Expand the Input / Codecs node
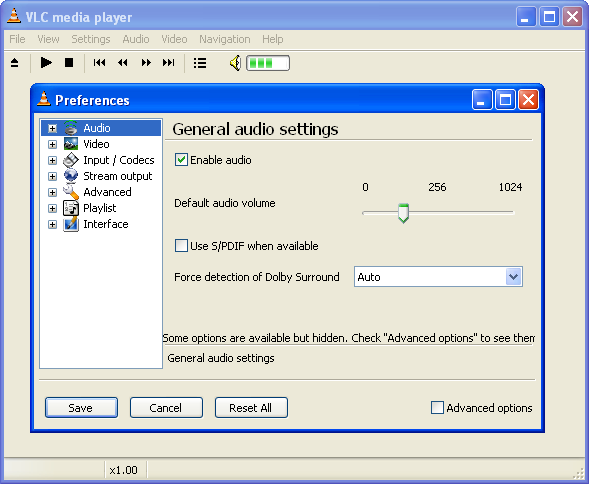 (52, 160)
